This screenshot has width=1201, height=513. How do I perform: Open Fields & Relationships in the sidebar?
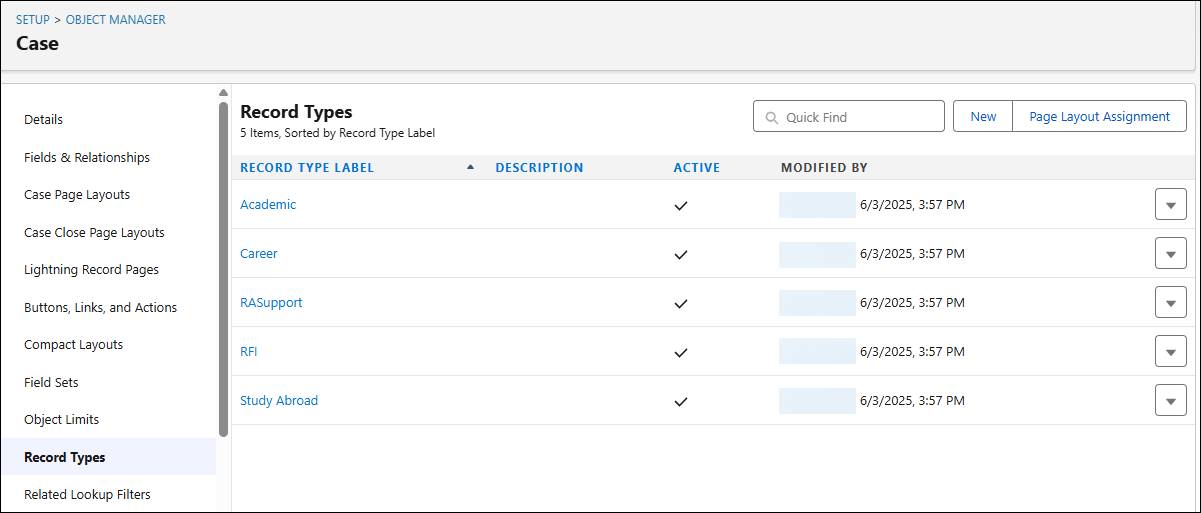pos(87,157)
